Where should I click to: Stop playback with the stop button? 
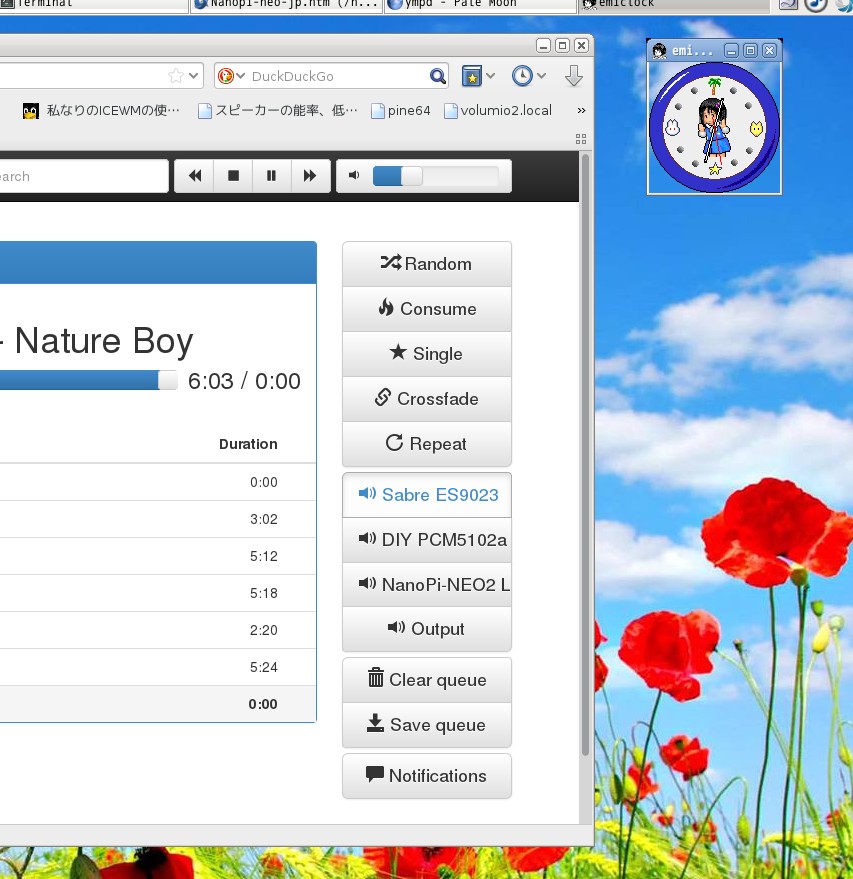233,176
